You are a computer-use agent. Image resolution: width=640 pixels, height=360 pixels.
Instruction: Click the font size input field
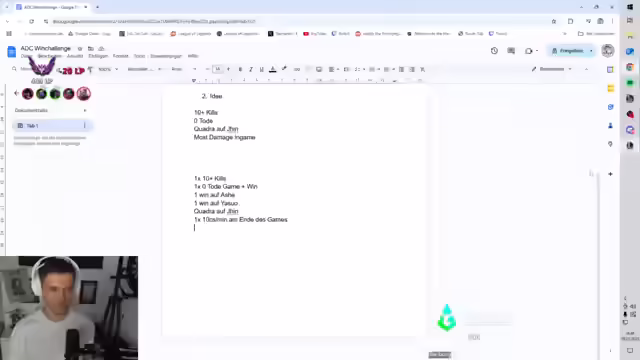tap(218, 69)
